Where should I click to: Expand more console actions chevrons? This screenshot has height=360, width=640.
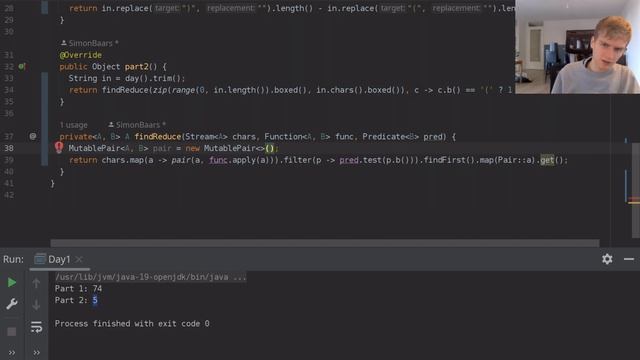click(36, 353)
